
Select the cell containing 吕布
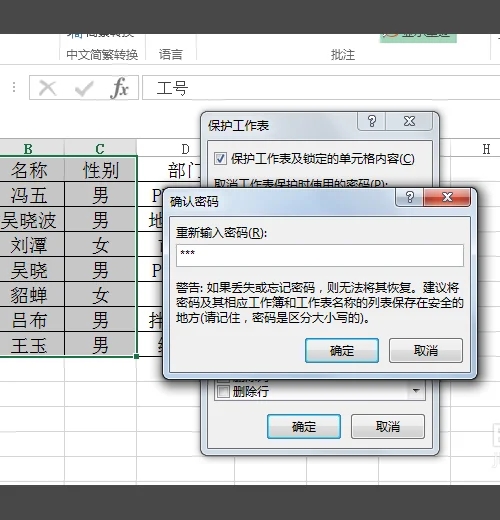pyautogui.click(x=29, y=320)
